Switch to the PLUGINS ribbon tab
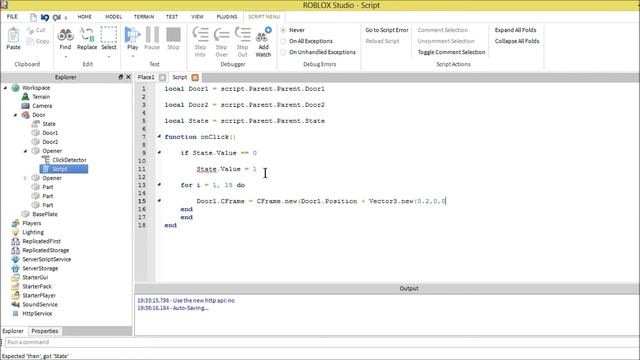 tap(227, 17)
